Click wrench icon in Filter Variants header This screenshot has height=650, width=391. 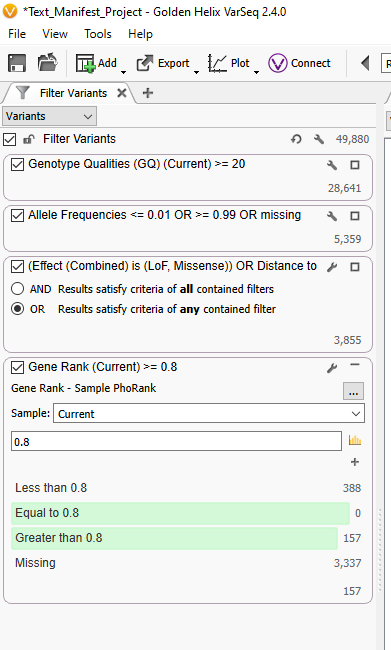(x=318, y=139)
